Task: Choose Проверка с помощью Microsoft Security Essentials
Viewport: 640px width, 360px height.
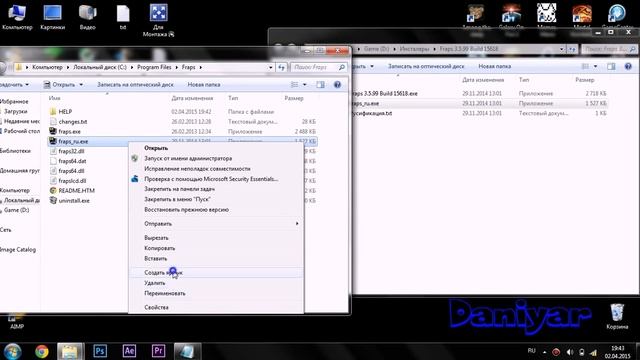Action: tap(216, 179)
